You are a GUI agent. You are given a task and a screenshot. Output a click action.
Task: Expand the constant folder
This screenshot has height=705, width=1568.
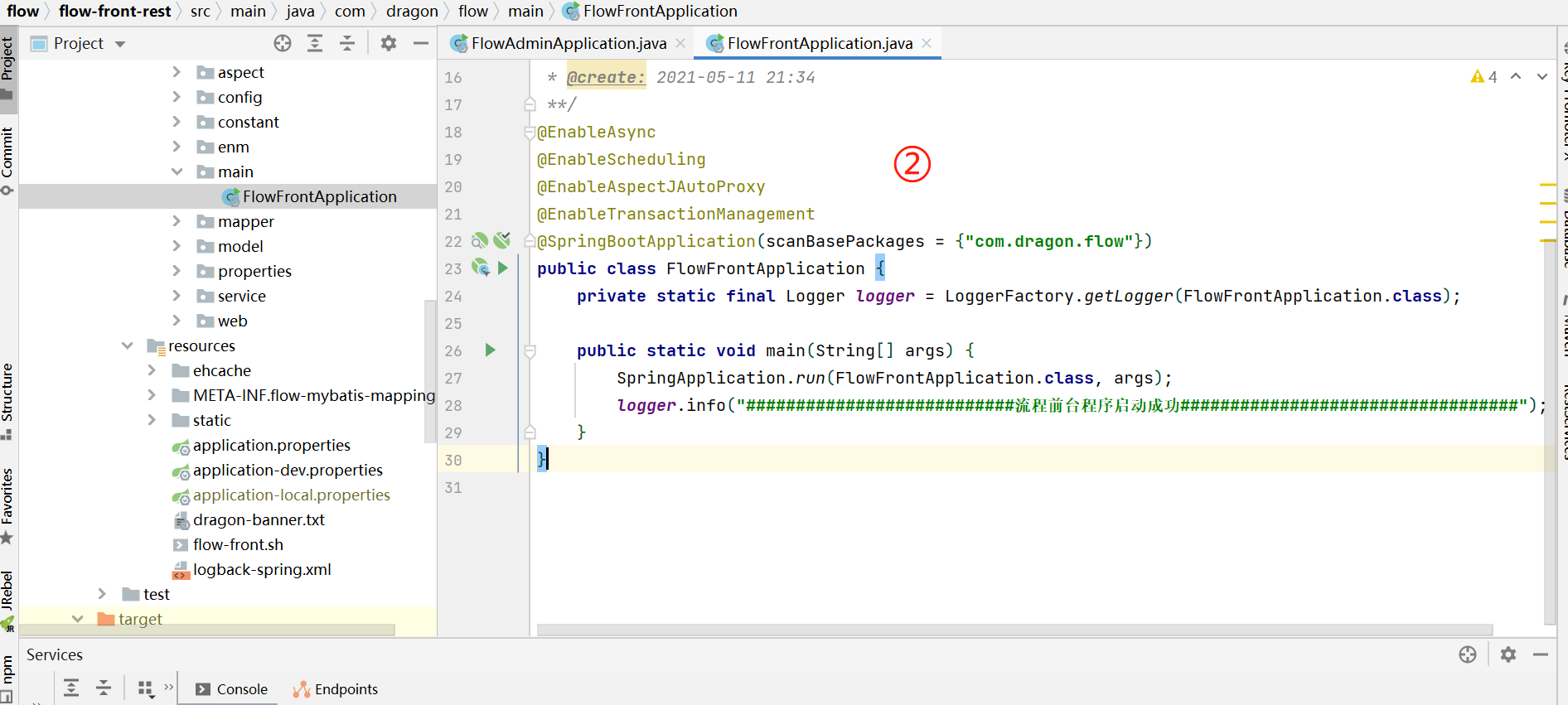(177, 122)
